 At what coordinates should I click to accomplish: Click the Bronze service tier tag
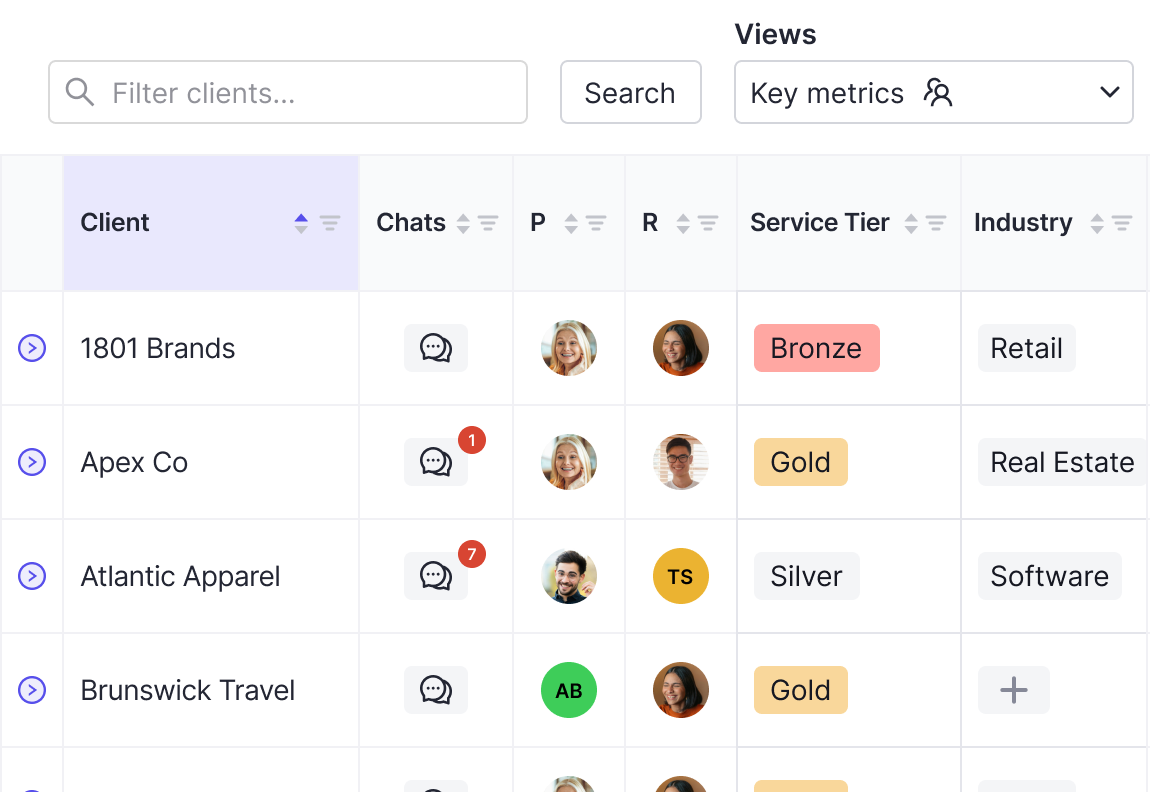(816, 348)
